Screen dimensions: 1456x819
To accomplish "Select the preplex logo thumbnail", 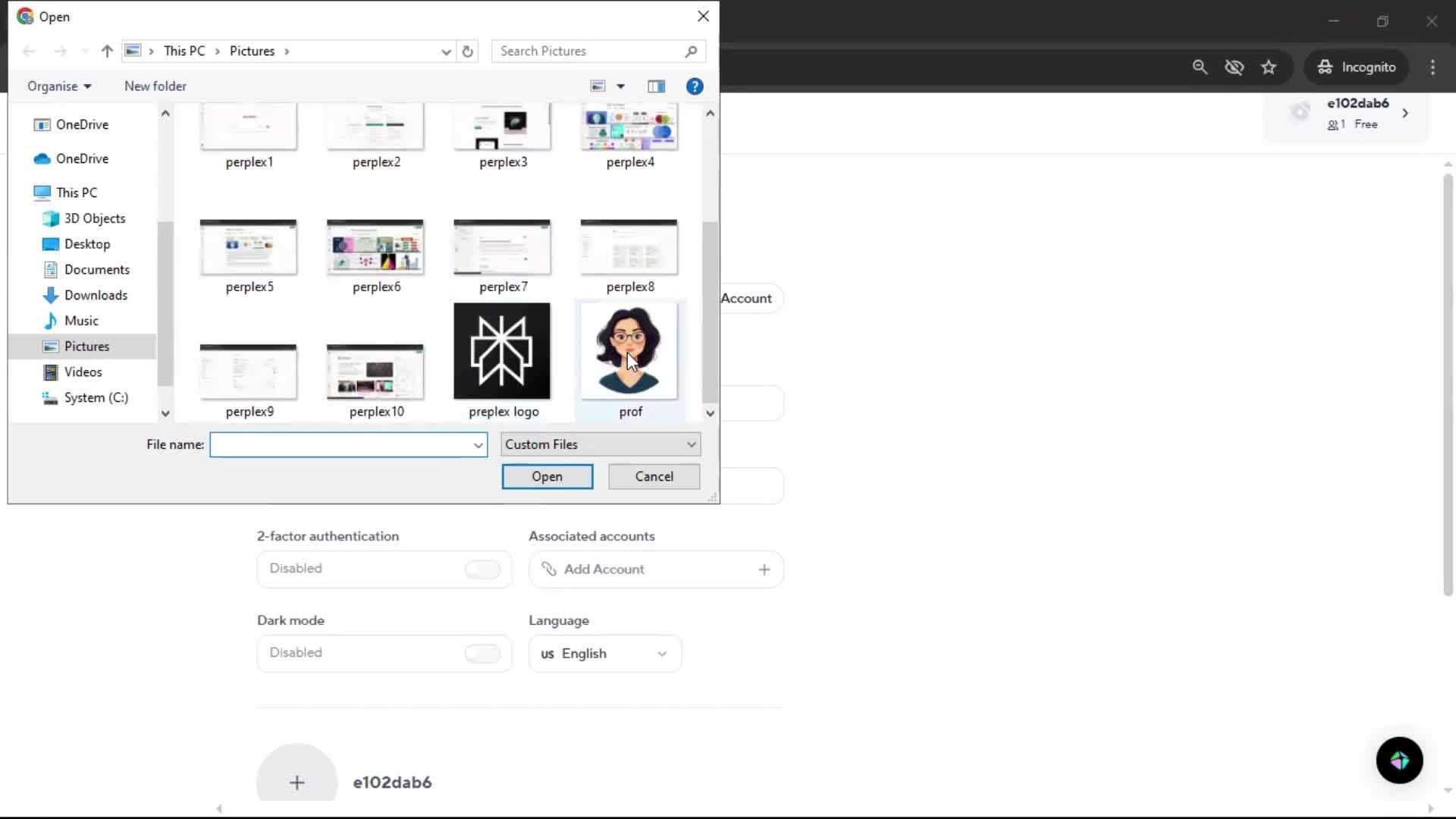I will pyautogui.click(x=502, y=352).
